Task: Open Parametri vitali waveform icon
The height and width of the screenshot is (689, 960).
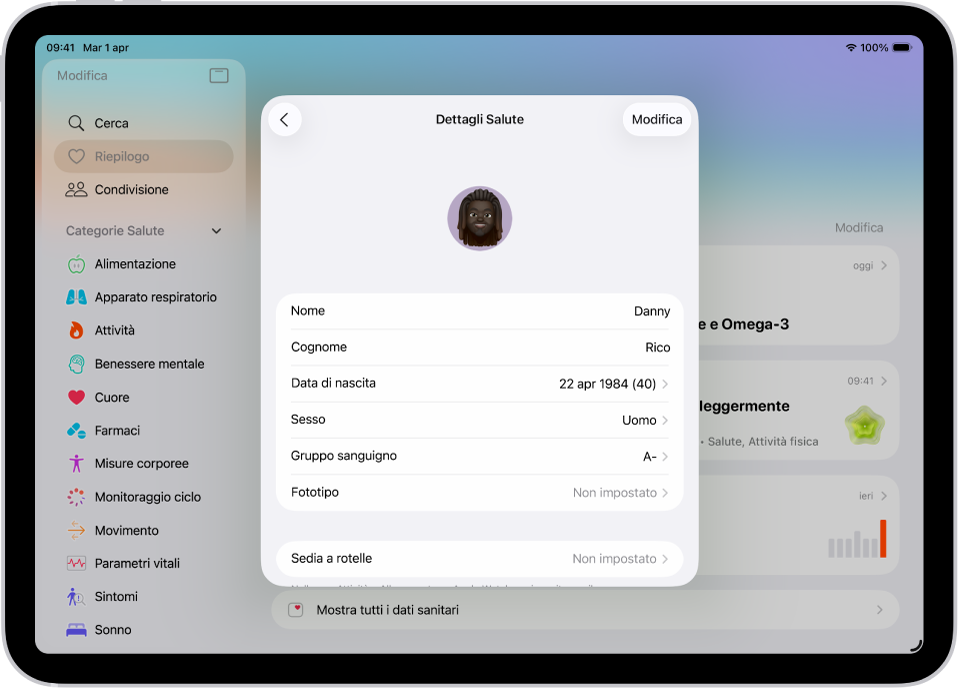Action: [77, 563]
